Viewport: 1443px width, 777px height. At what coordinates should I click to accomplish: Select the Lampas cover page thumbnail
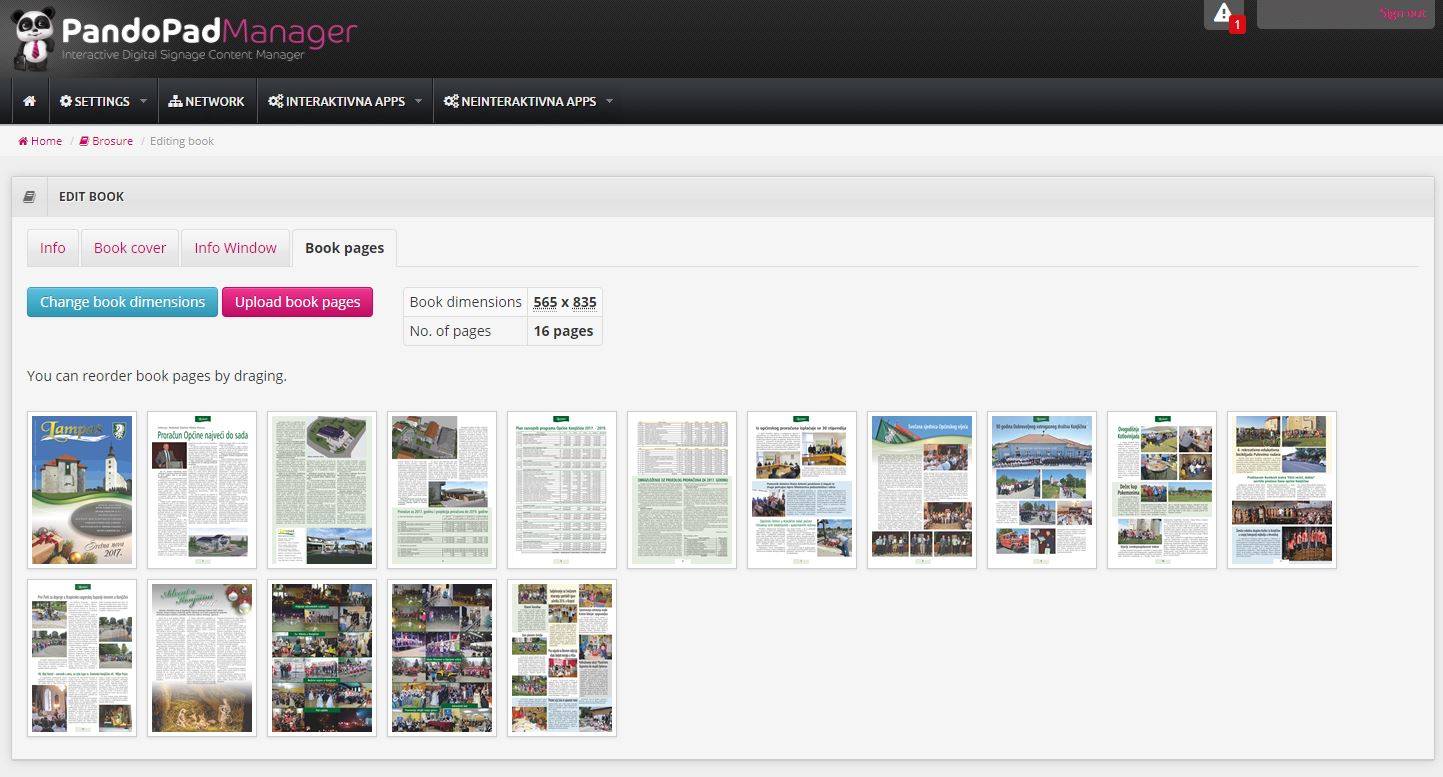point(82,489)
